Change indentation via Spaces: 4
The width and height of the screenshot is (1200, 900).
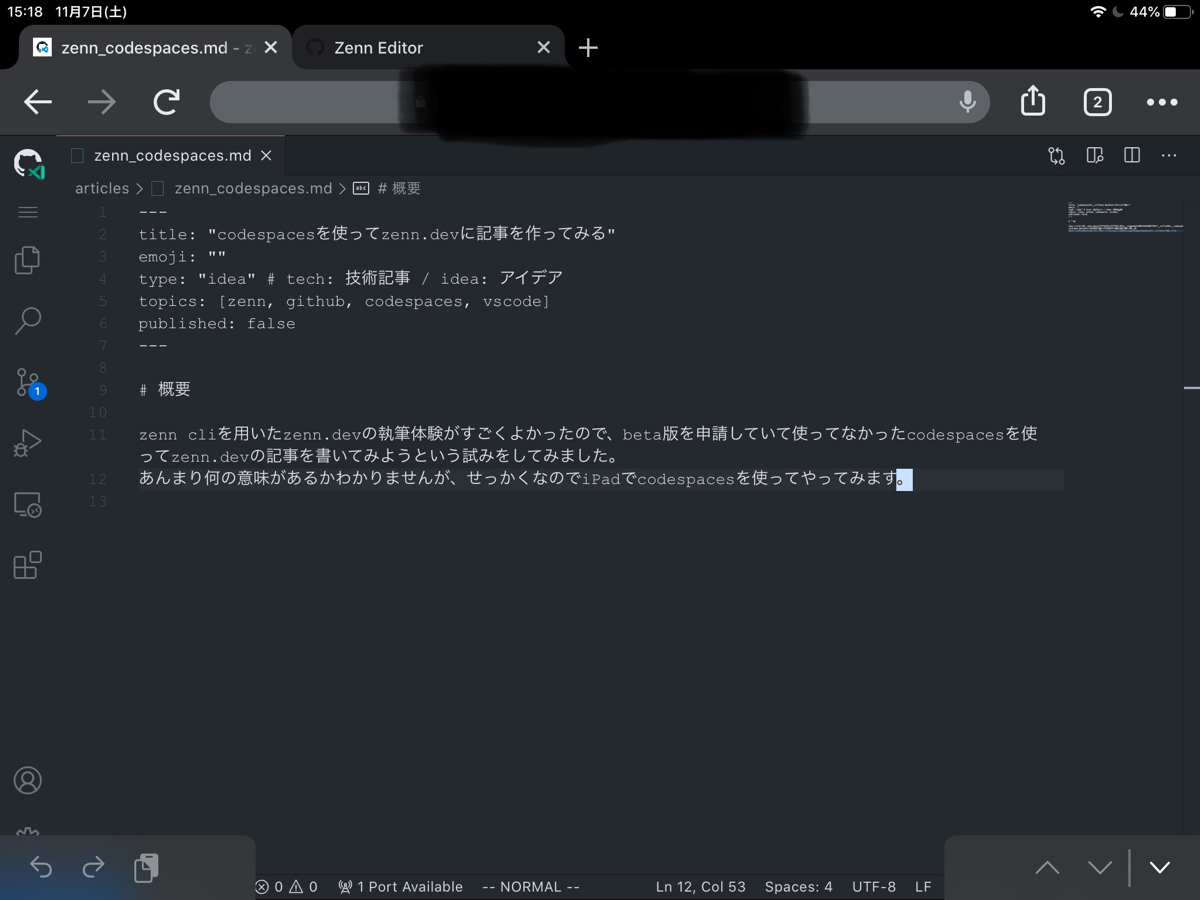pyautogui.click(x=798, y=887)
